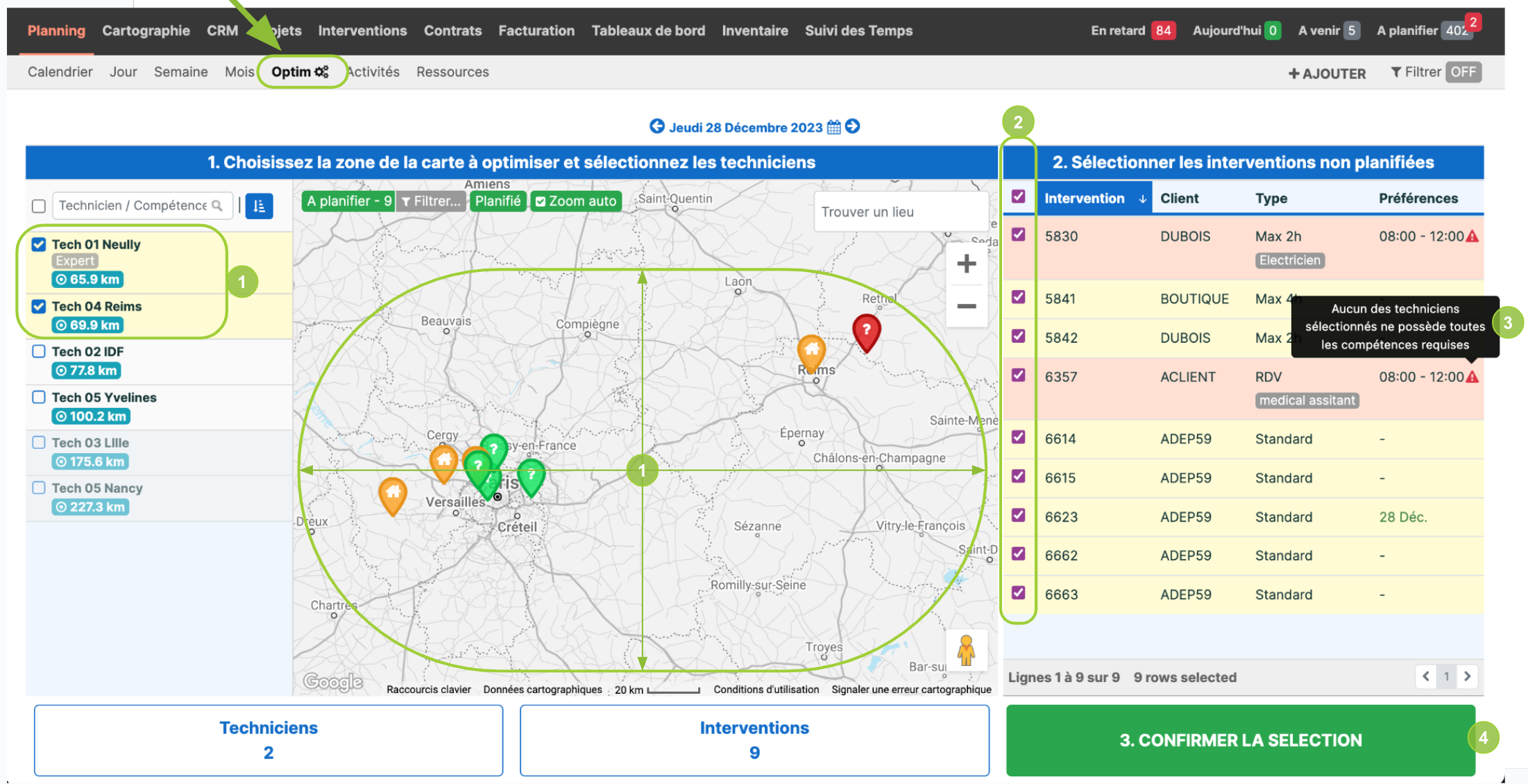Select the Street View pegman icon
The width and height of the screenshot is (1528, 784).
[966, 650]
